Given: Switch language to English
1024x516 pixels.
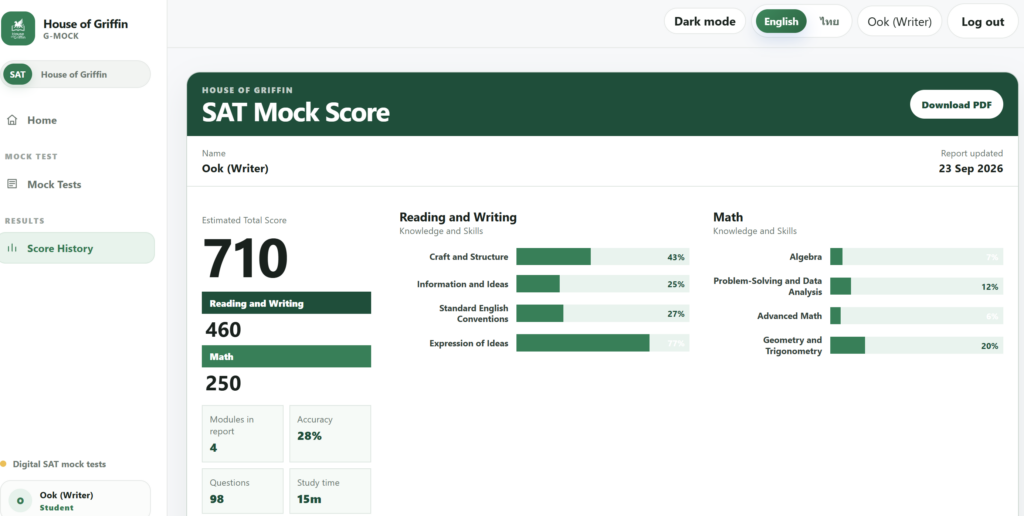Looking at the screenshot, I should (781, 22).
